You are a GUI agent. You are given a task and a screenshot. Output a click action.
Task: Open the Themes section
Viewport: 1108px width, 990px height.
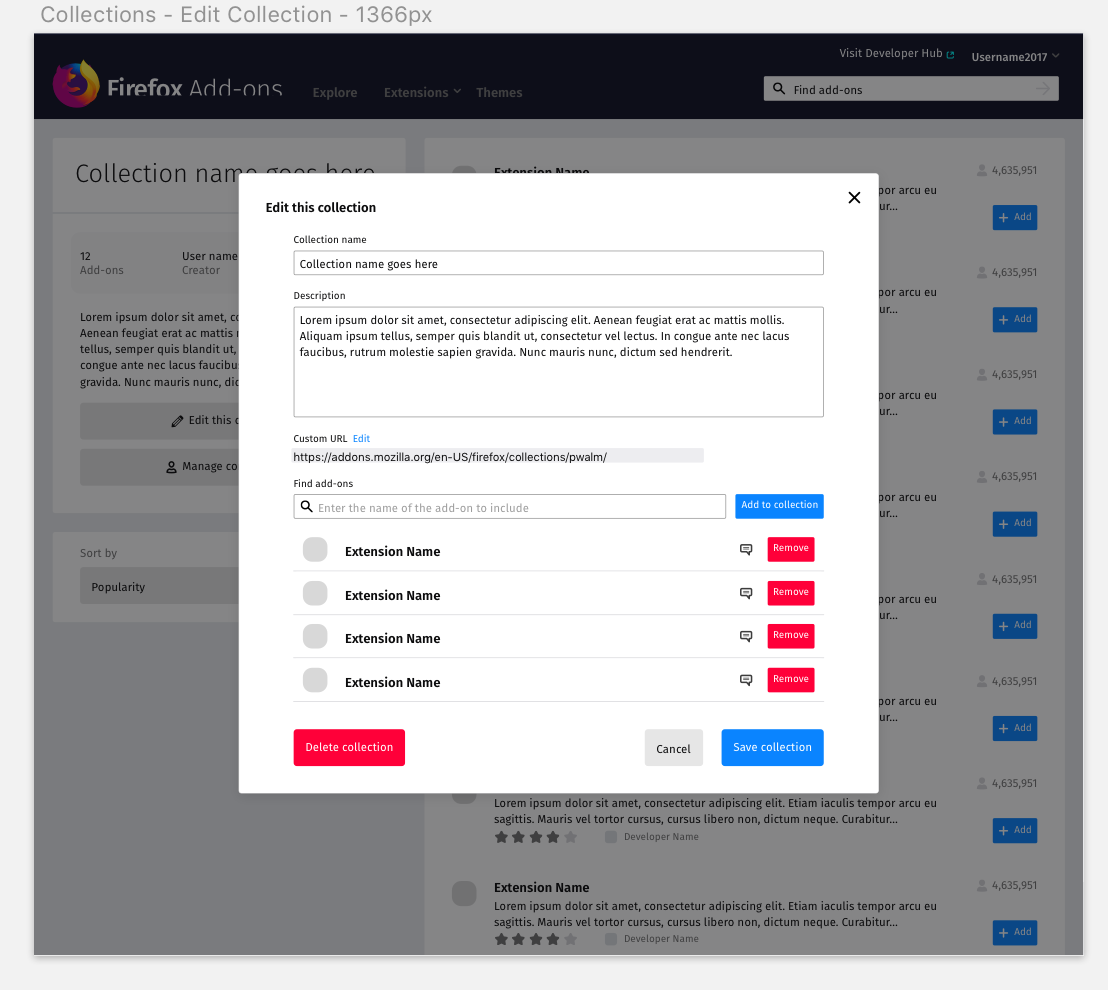click(499, 92)
